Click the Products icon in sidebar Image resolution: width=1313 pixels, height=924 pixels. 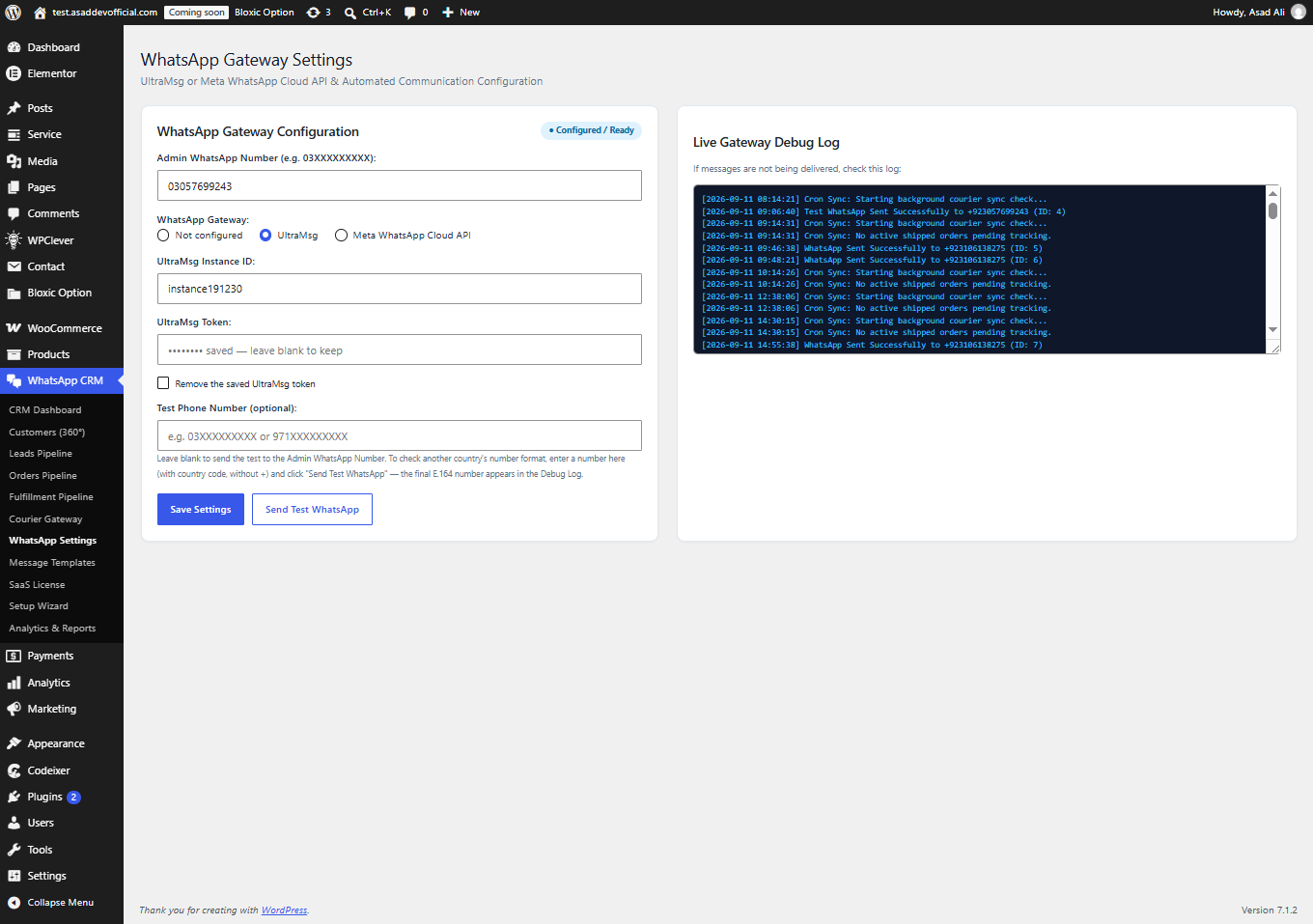pos(14,354)
